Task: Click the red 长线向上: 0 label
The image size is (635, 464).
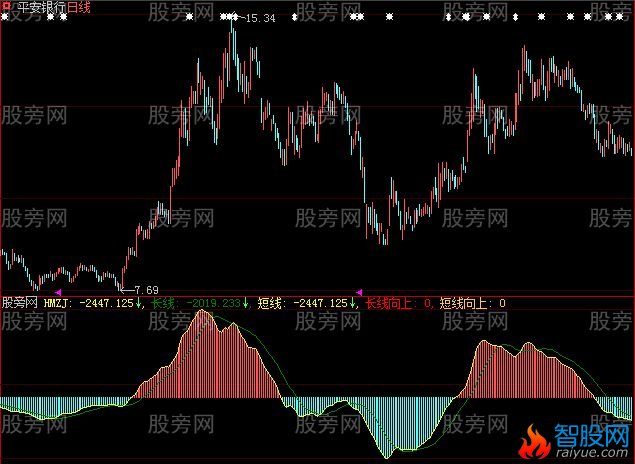Action: 398,303
